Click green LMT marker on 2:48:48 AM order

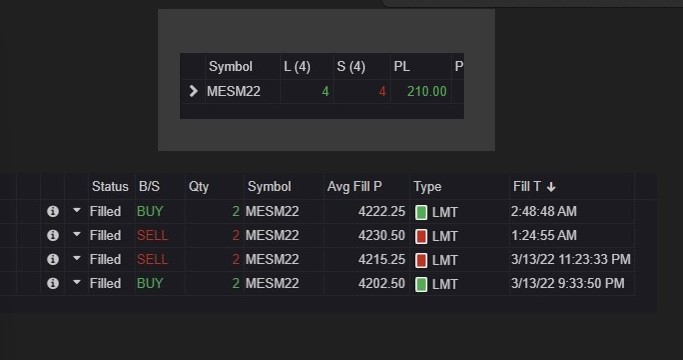[x=421, y=212]
